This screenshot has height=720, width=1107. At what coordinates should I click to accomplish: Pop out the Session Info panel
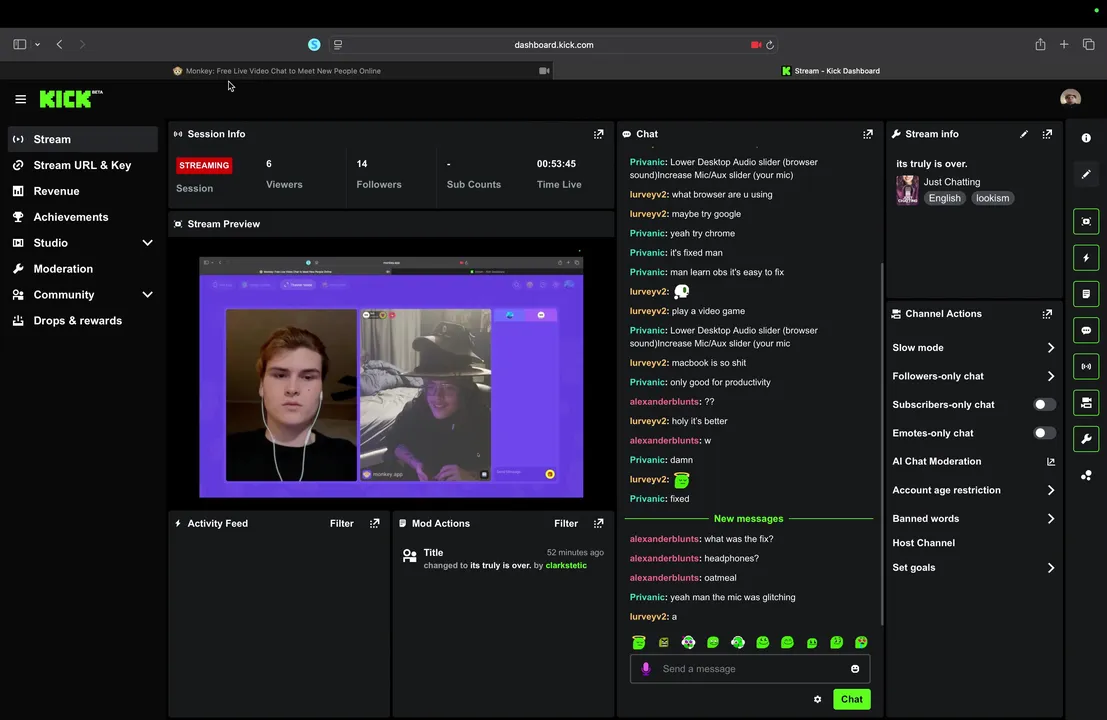pyautogui.click(x=599, y=134)
